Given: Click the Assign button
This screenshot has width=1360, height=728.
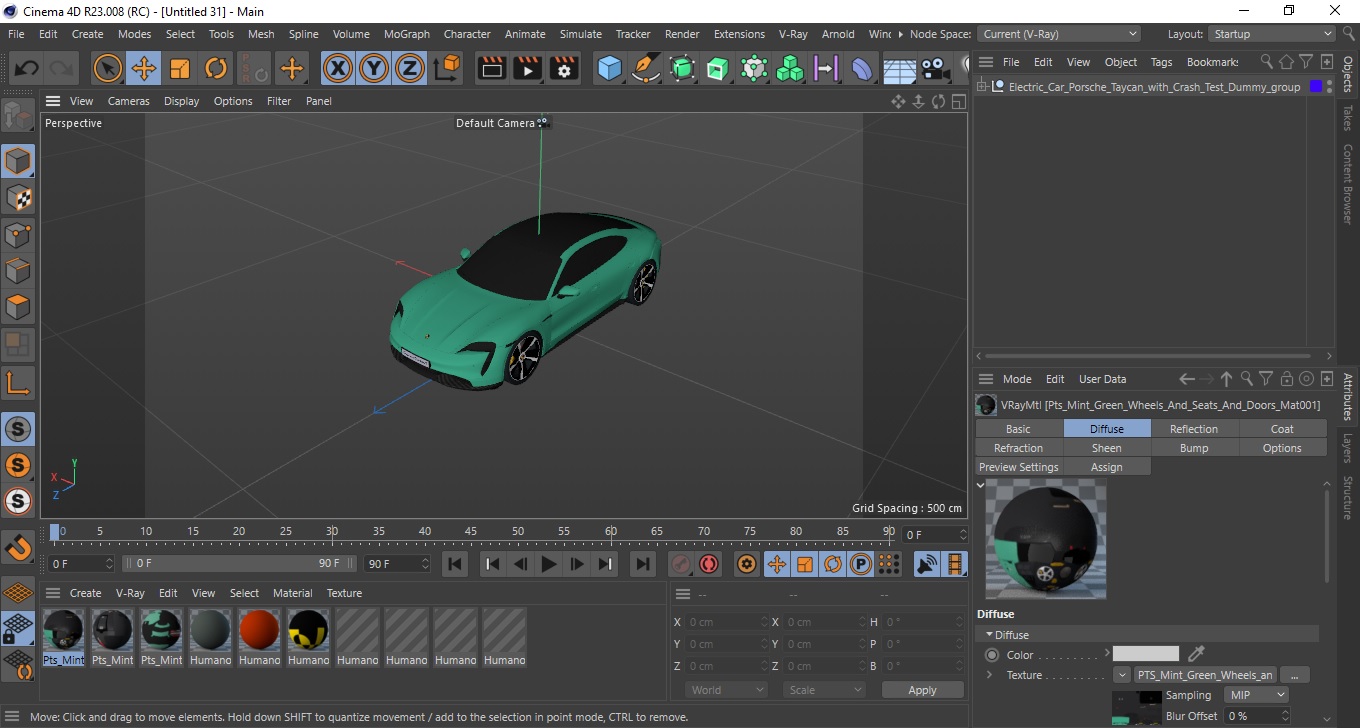Looking at the screenshot, I should (x=1106, y=467).
